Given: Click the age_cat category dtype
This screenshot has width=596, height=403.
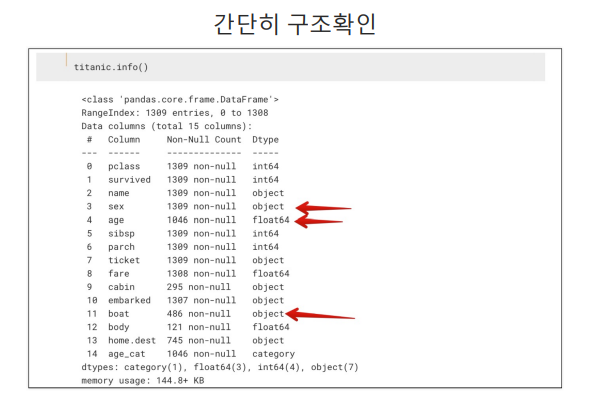Looking at the screenshot, I should [x=273, y=354].
